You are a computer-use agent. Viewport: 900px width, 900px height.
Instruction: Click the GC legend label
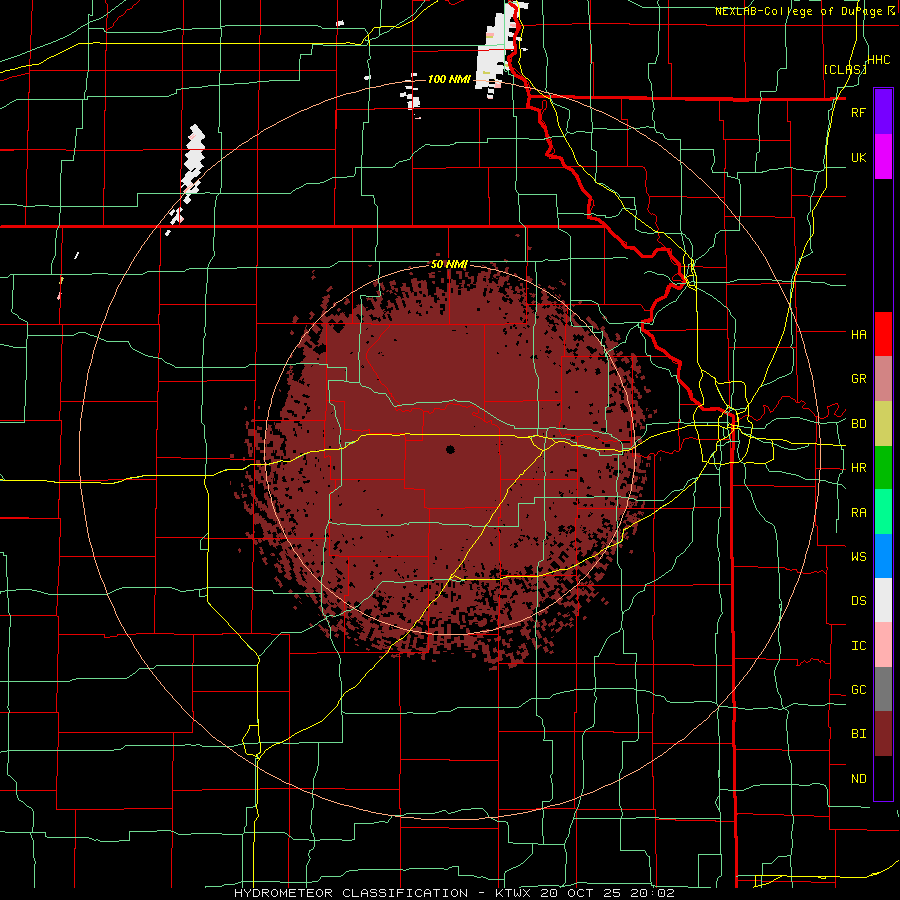pos(858,690)
